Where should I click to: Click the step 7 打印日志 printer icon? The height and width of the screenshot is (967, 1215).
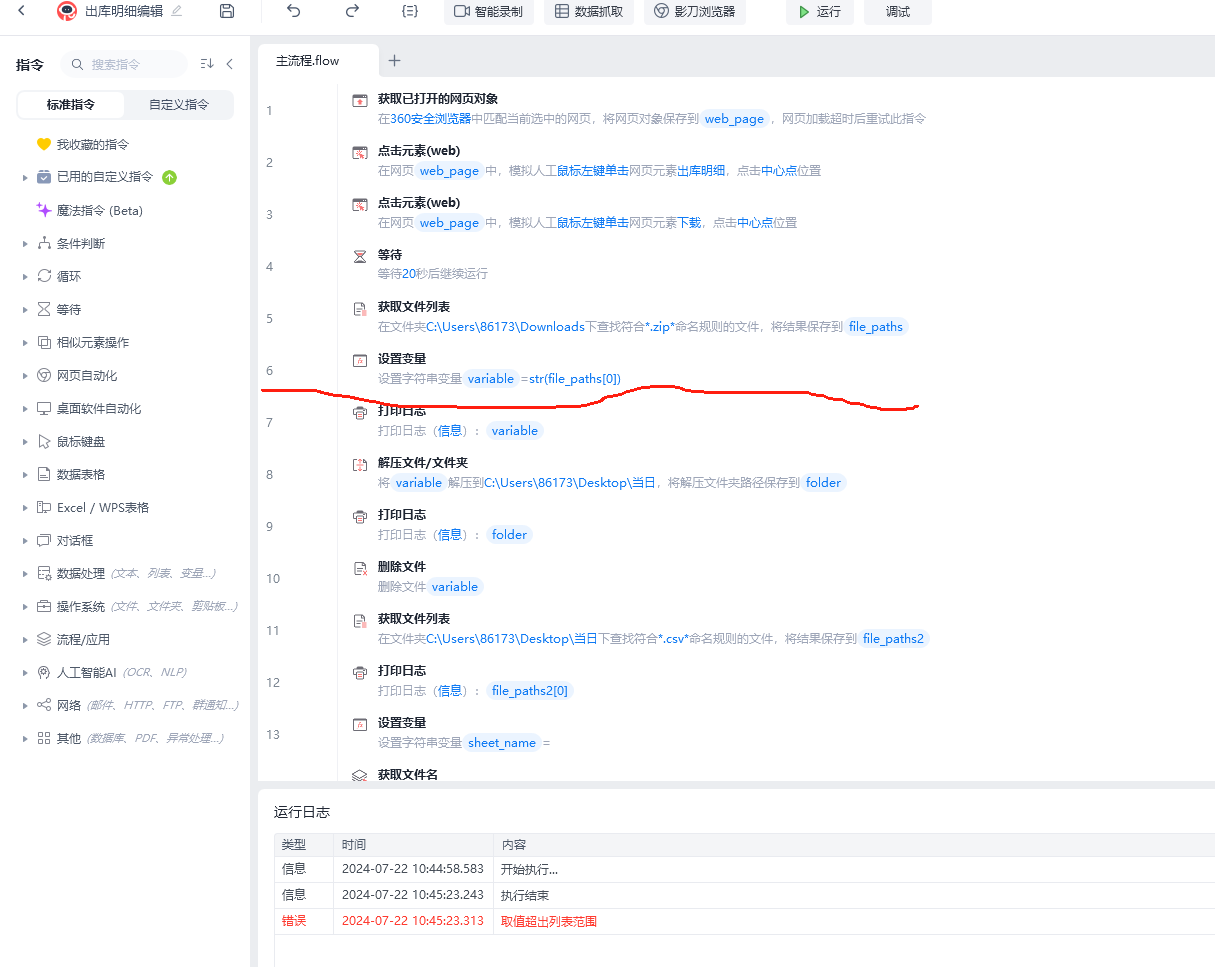coord(360,412)
